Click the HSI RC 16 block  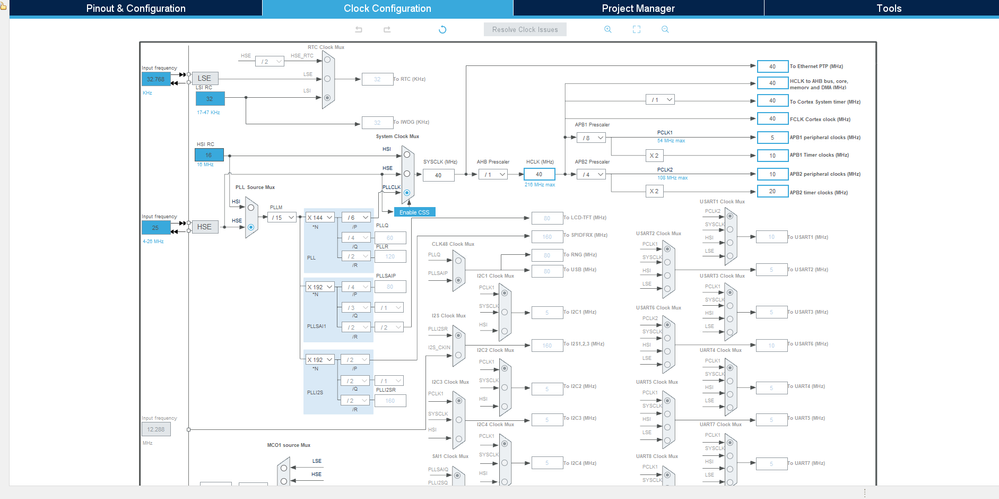[209, 155]
